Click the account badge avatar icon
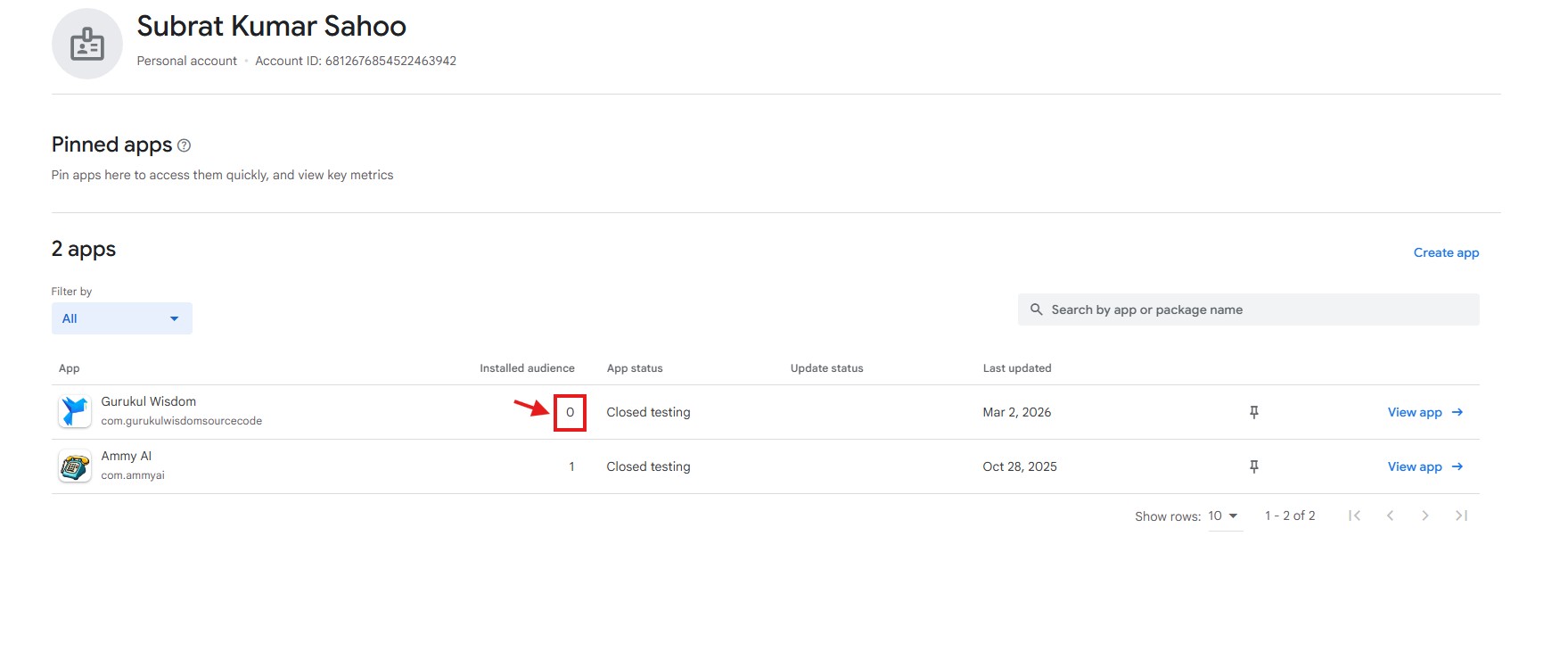1568x668 pixels. coord(87,44)
